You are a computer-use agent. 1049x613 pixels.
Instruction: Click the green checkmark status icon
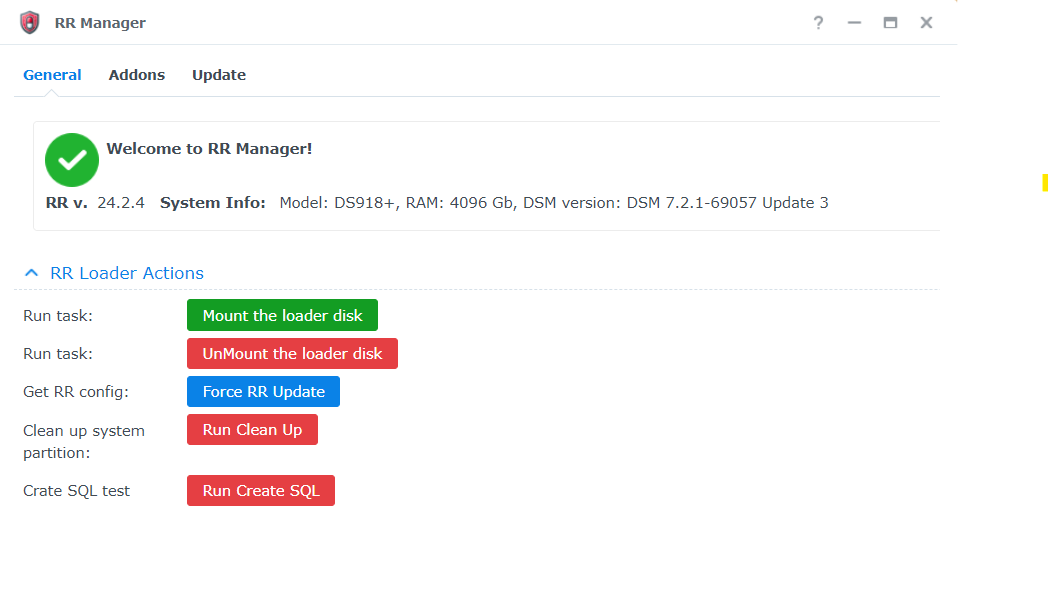pyautogui.click(x=72, y=160)
